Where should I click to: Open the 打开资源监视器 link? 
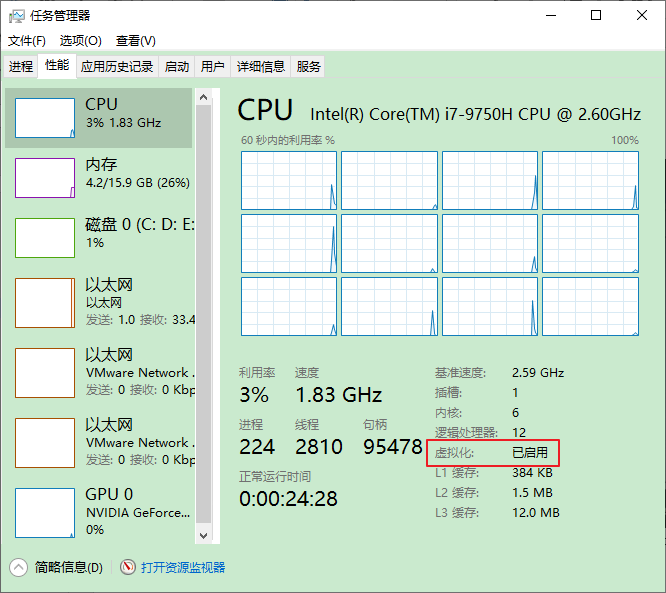[183, 568]
